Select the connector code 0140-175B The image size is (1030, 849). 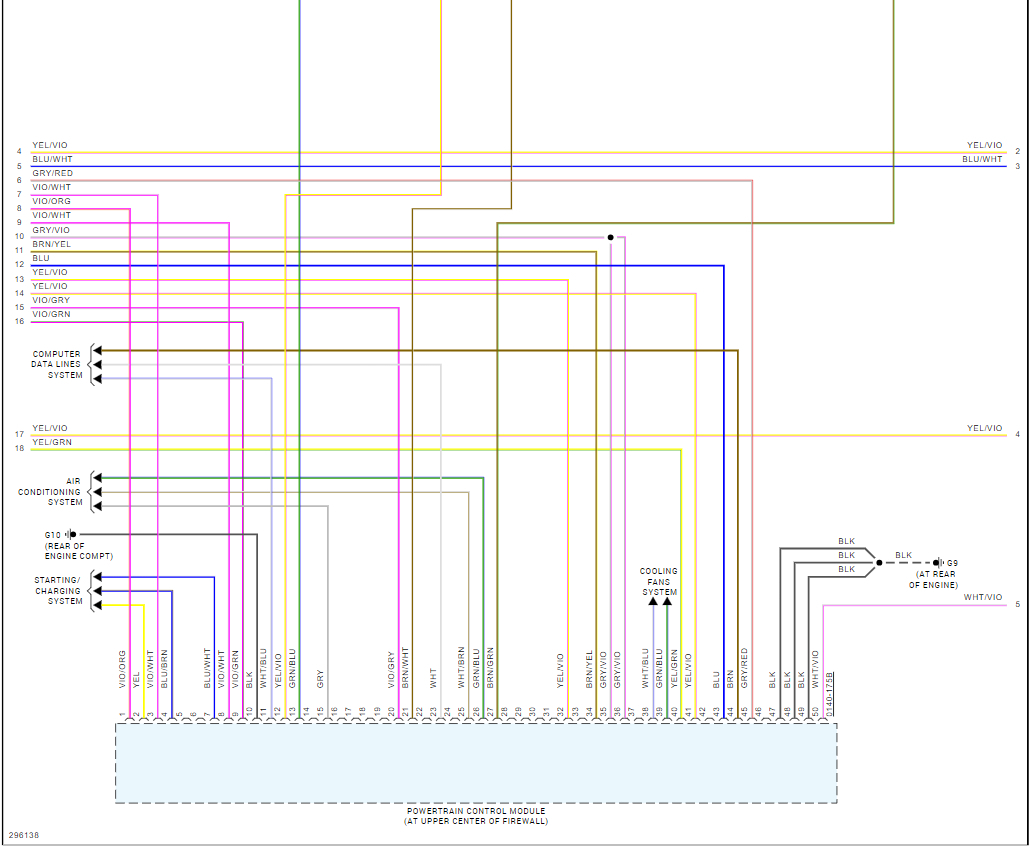pyautogui.click(x=829, y=695)
